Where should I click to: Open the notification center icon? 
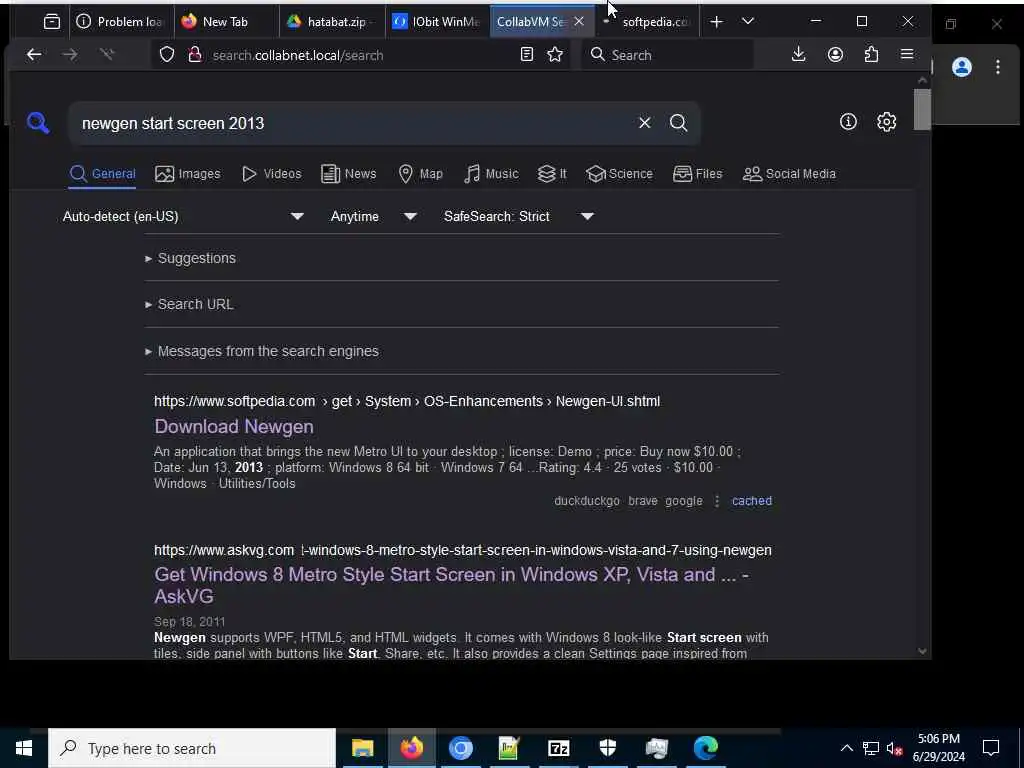991,748
